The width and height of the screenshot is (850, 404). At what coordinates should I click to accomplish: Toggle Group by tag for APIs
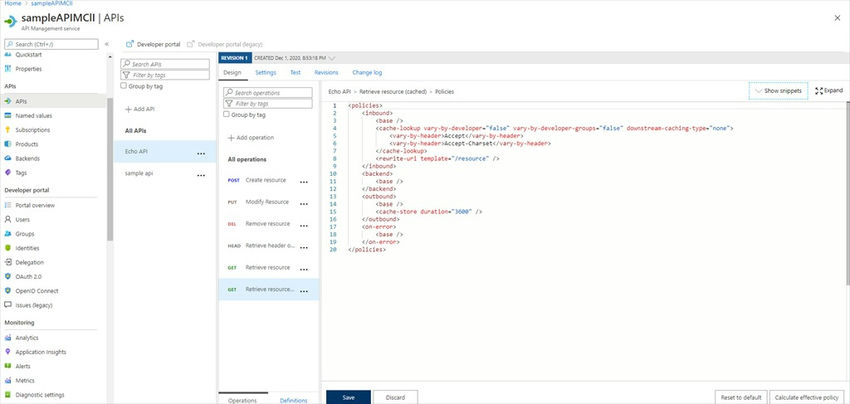[x=124, y=86]
